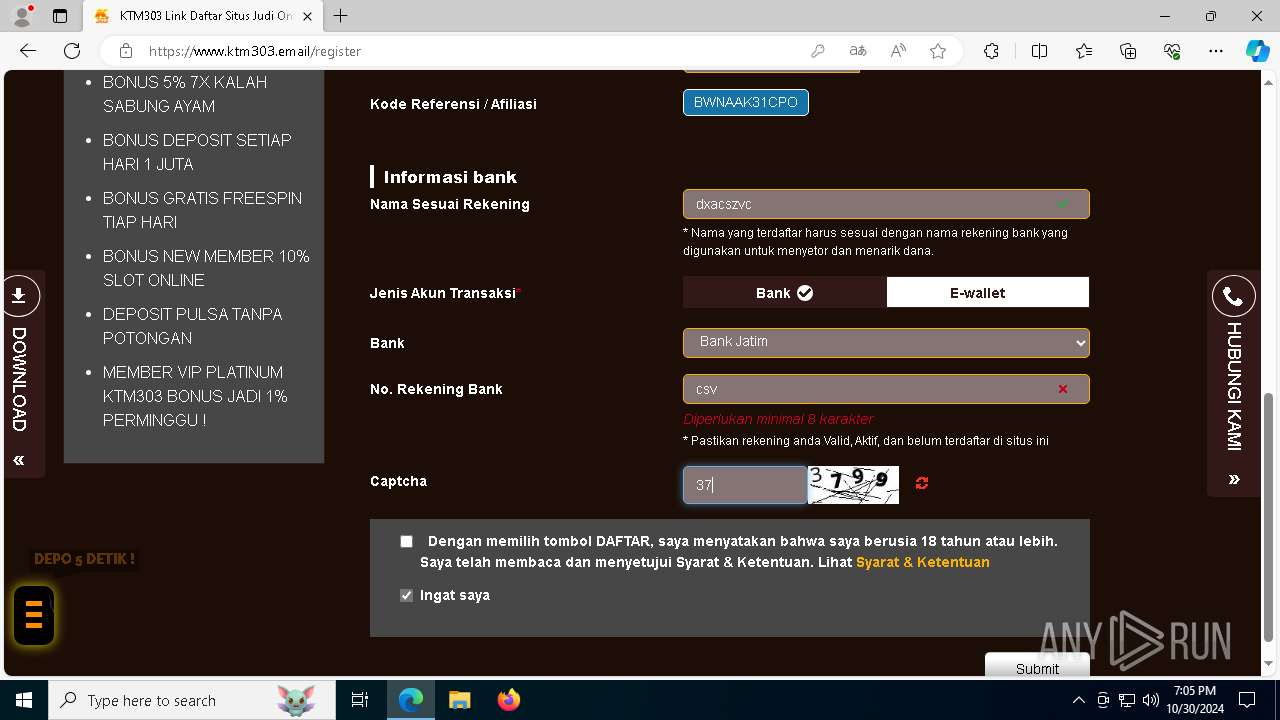Open File Explorer from taskbar

click(459, 700)
